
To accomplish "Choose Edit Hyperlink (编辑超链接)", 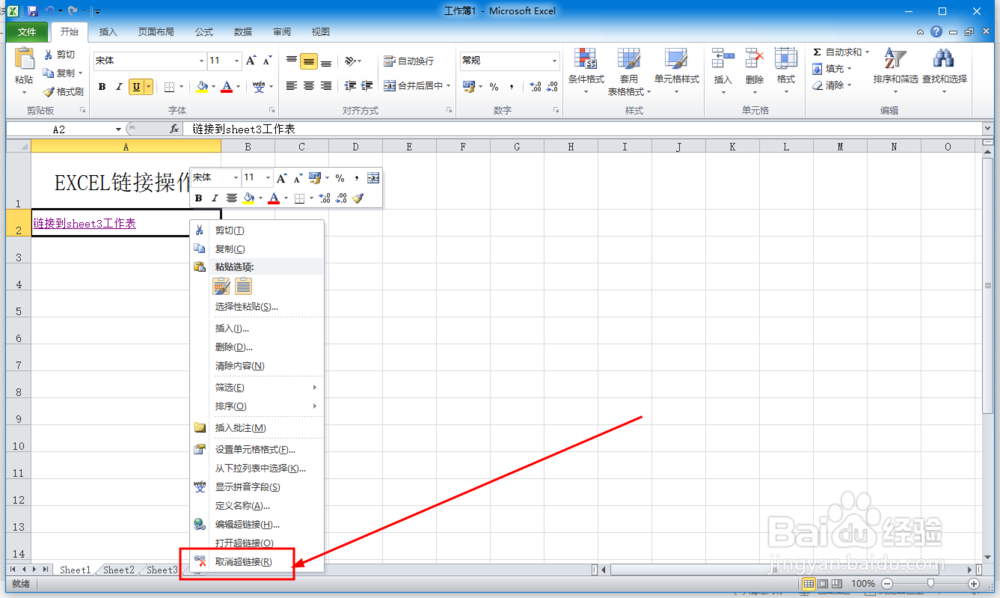I will pyautogui.click(x=258, y=525).
